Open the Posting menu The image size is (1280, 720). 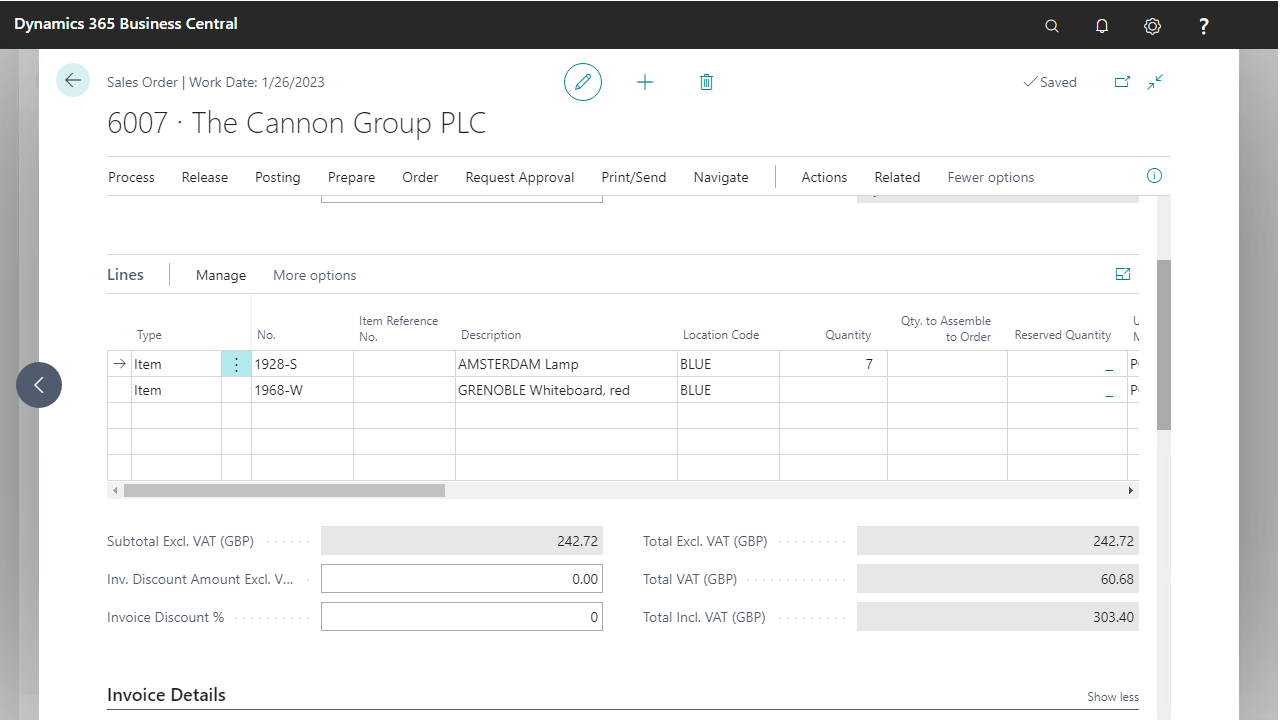coord(278,177)
